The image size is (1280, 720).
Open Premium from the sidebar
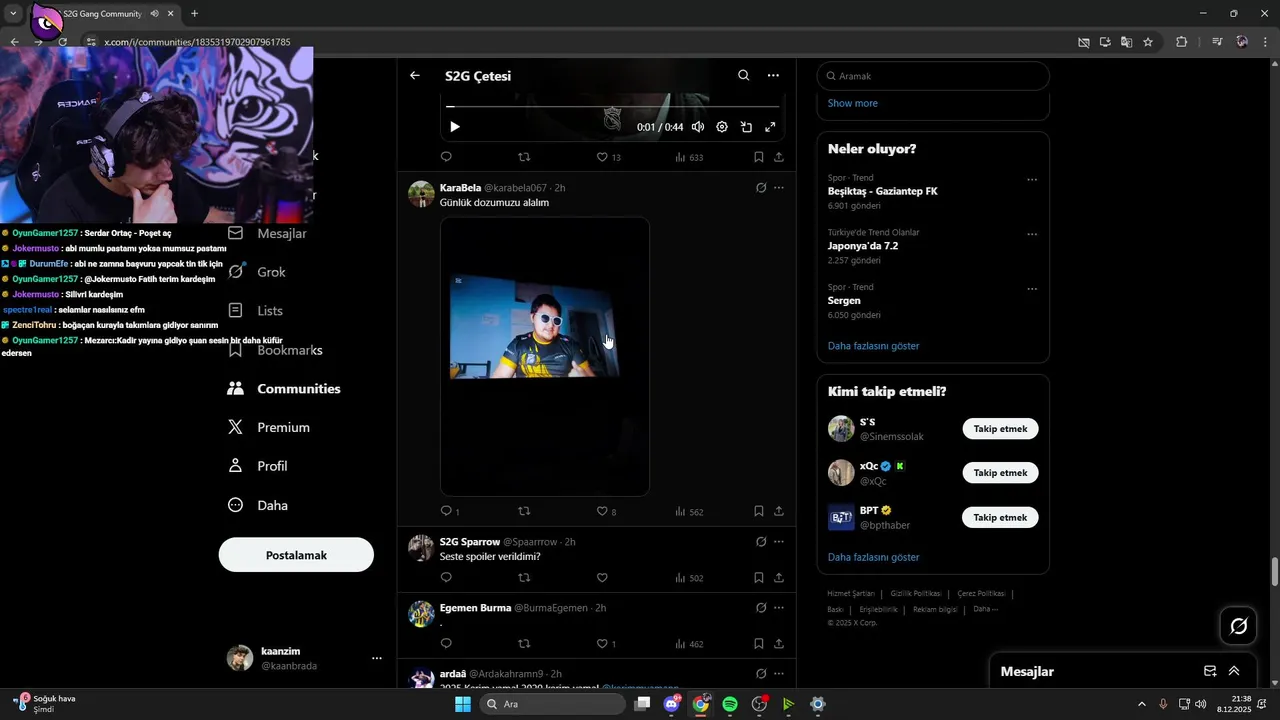pyautogui.click(x=268, y=427)
